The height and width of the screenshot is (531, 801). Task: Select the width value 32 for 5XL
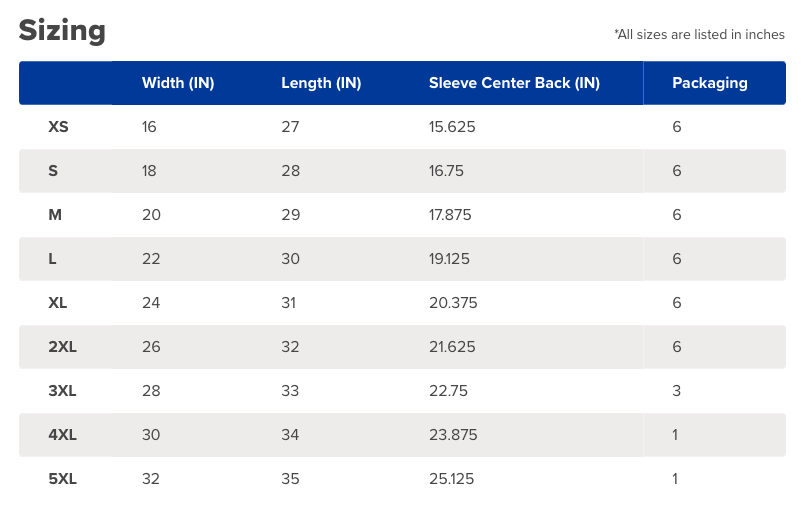151,479
